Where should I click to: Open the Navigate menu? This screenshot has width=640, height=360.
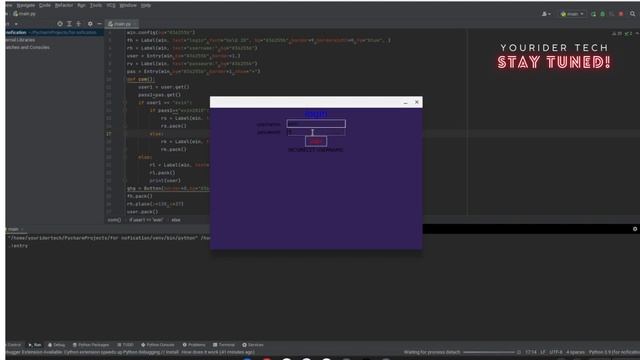pos(26,5)
